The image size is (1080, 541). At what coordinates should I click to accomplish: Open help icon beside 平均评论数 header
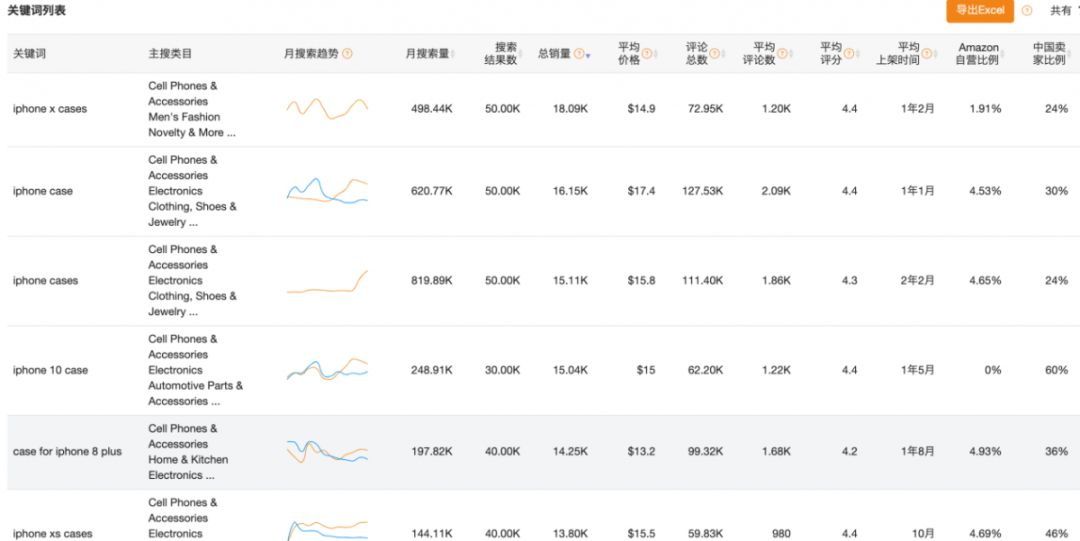click(782, 54)
